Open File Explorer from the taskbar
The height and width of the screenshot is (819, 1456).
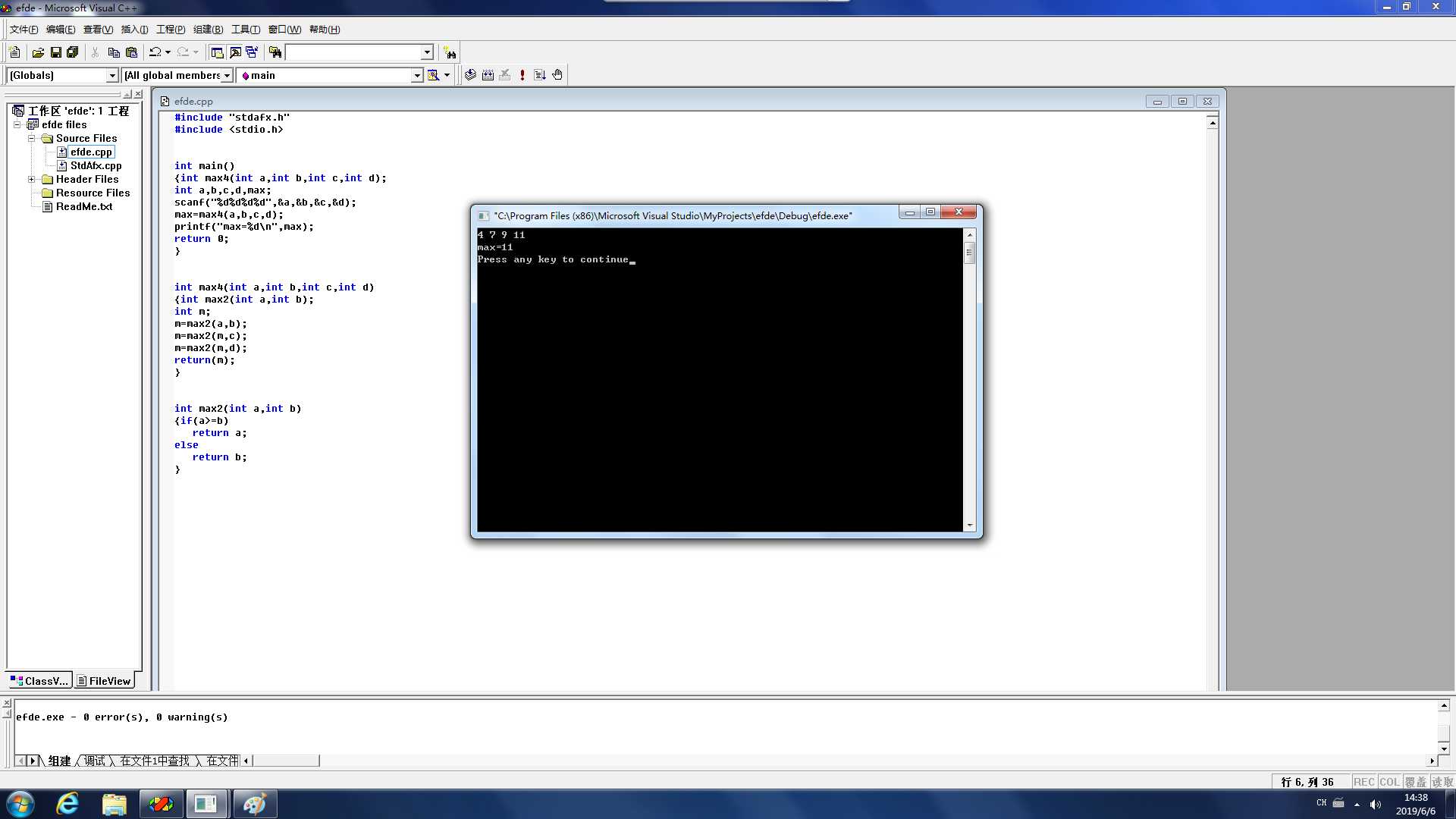coord(114,804)
